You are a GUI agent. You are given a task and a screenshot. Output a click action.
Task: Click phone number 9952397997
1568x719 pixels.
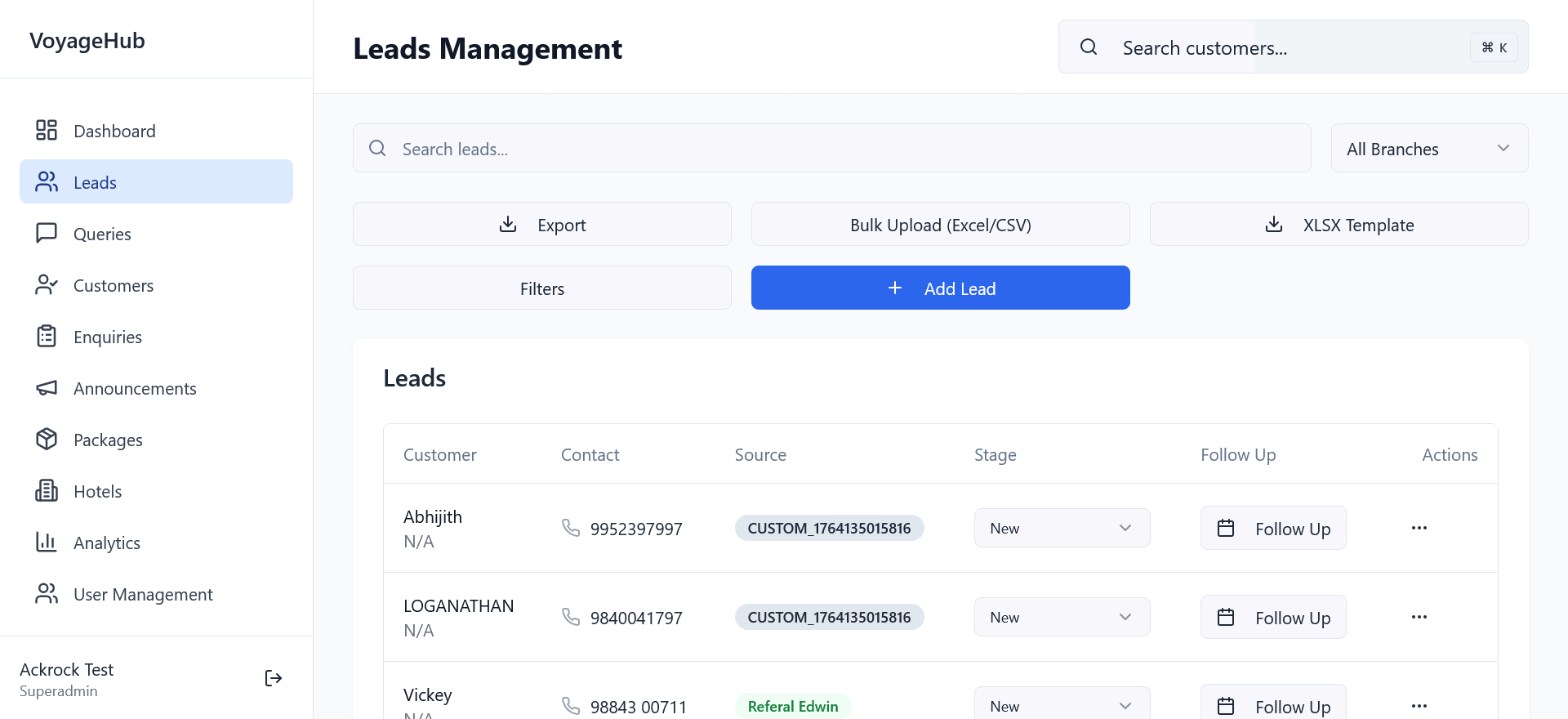point(636,529)
